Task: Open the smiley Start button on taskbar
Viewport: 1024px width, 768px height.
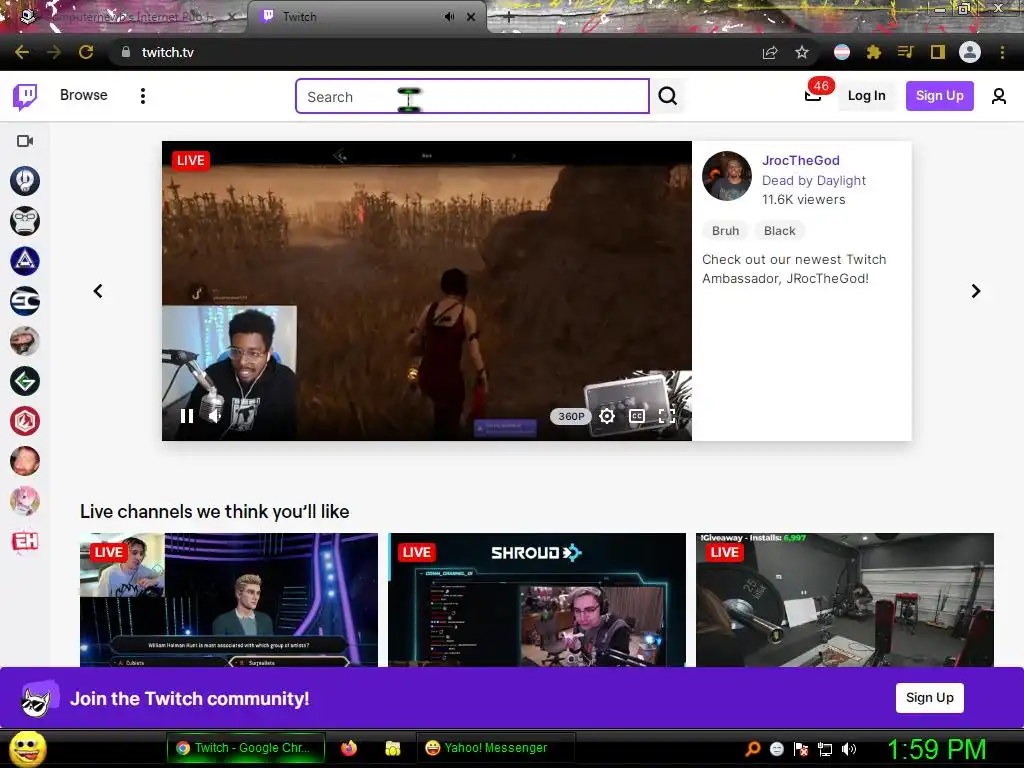Action: [x=28, y=748]
